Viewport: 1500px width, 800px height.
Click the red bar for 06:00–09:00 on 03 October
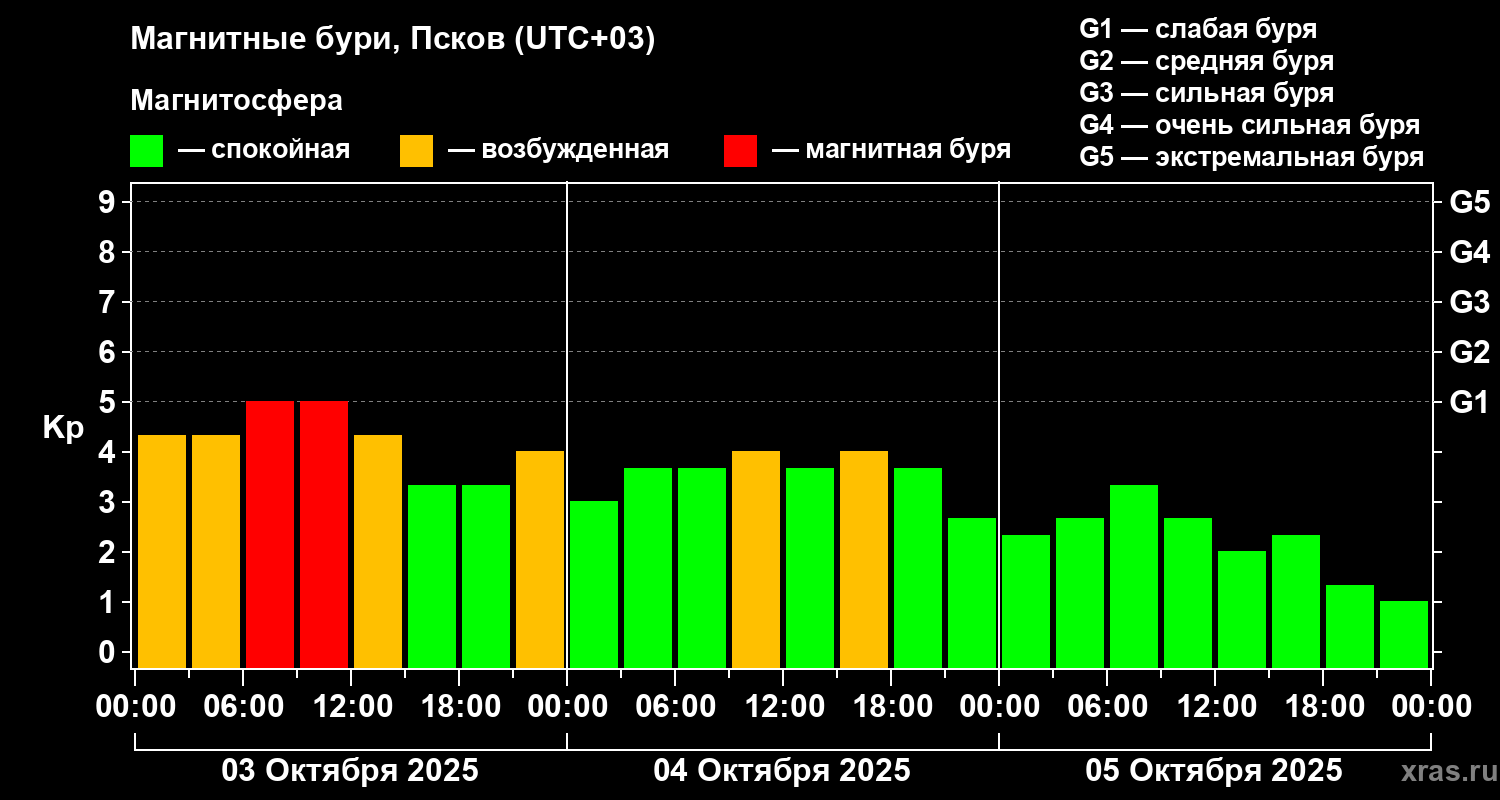pos(270,535)
